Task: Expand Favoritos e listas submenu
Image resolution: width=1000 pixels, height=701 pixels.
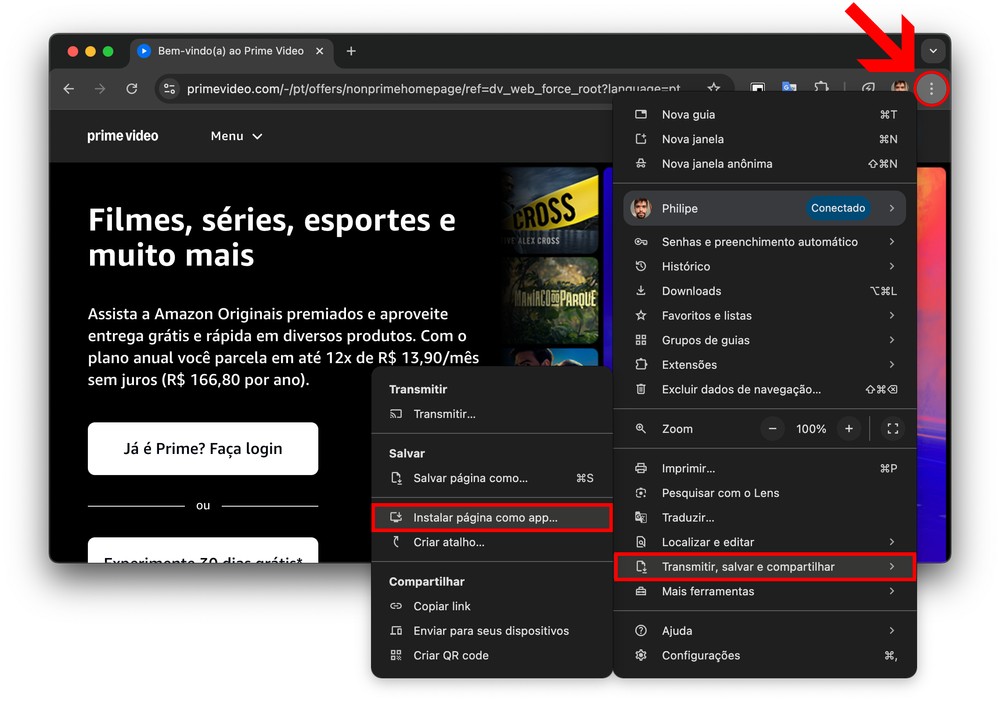Action: coord(765,316)
